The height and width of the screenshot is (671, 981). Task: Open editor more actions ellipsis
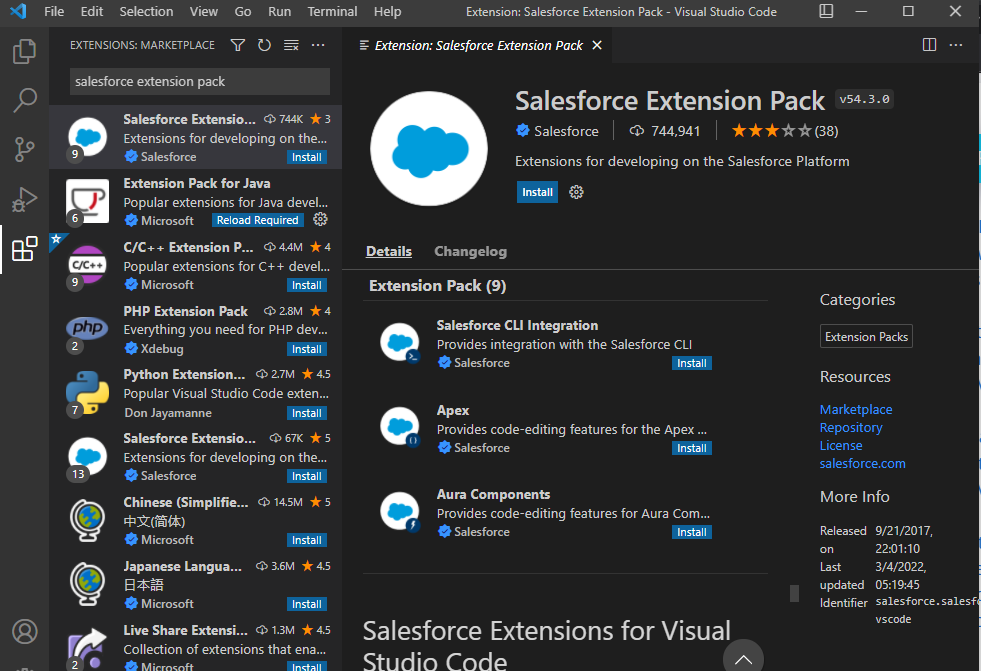956,45
